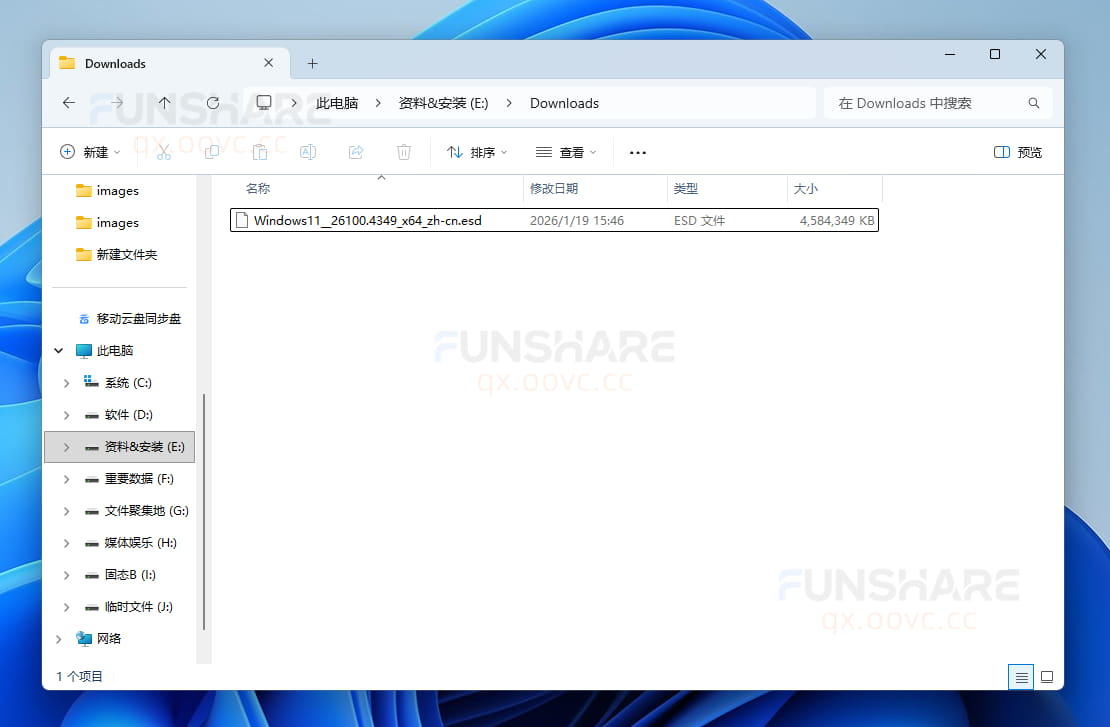Rename the selected file via Rename icon
The height and width of the screenshot is (727, 1110).
pyautogui.click(x=308, y=152)
